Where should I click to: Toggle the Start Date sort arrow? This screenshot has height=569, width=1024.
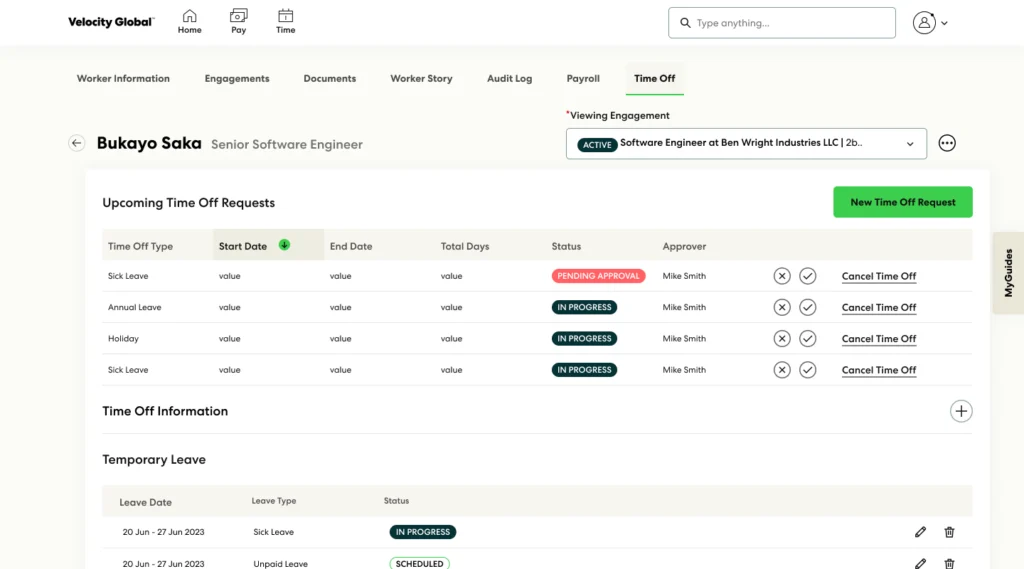pos(284,245)
